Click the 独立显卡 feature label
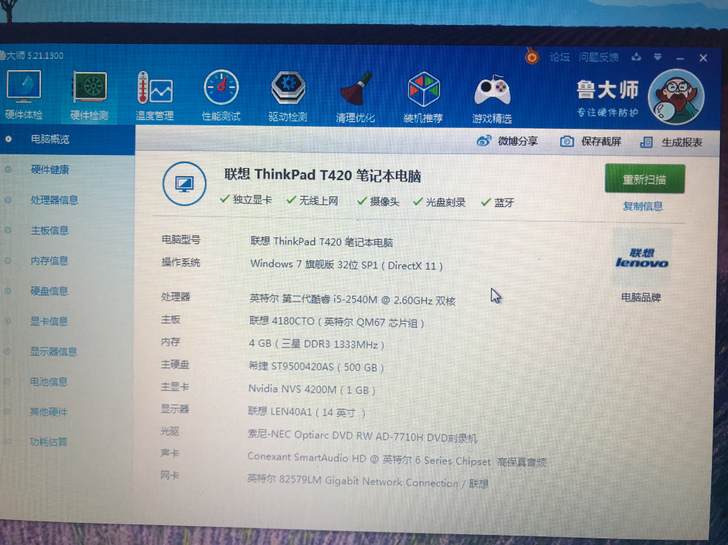 pos(252,200)
